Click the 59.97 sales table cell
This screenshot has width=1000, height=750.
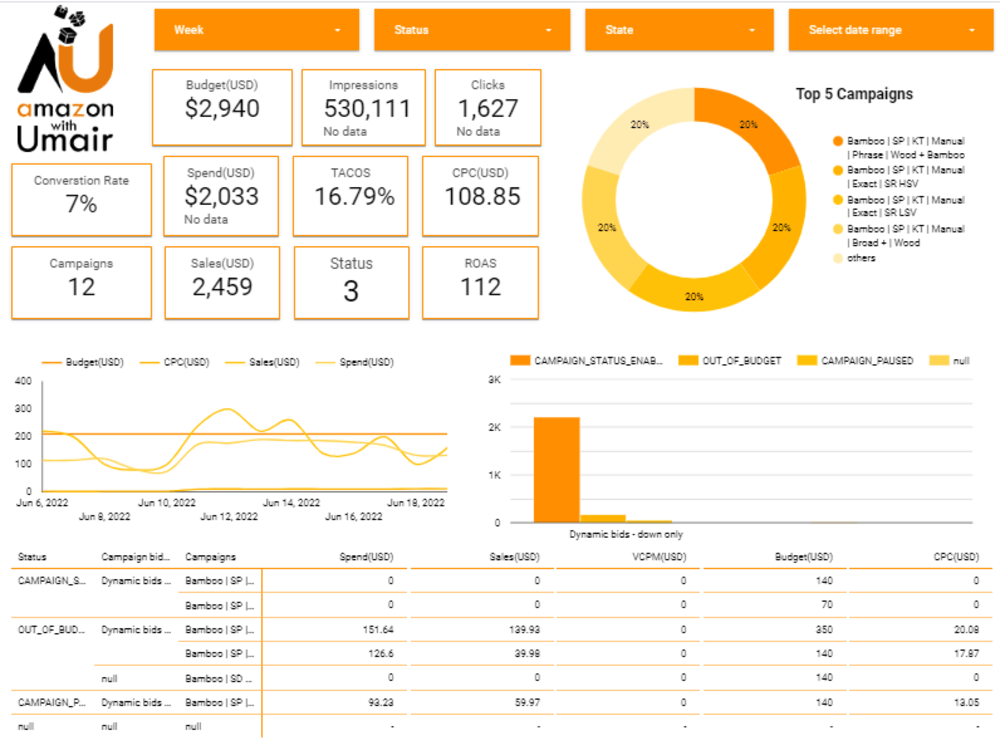click(527, 703)
